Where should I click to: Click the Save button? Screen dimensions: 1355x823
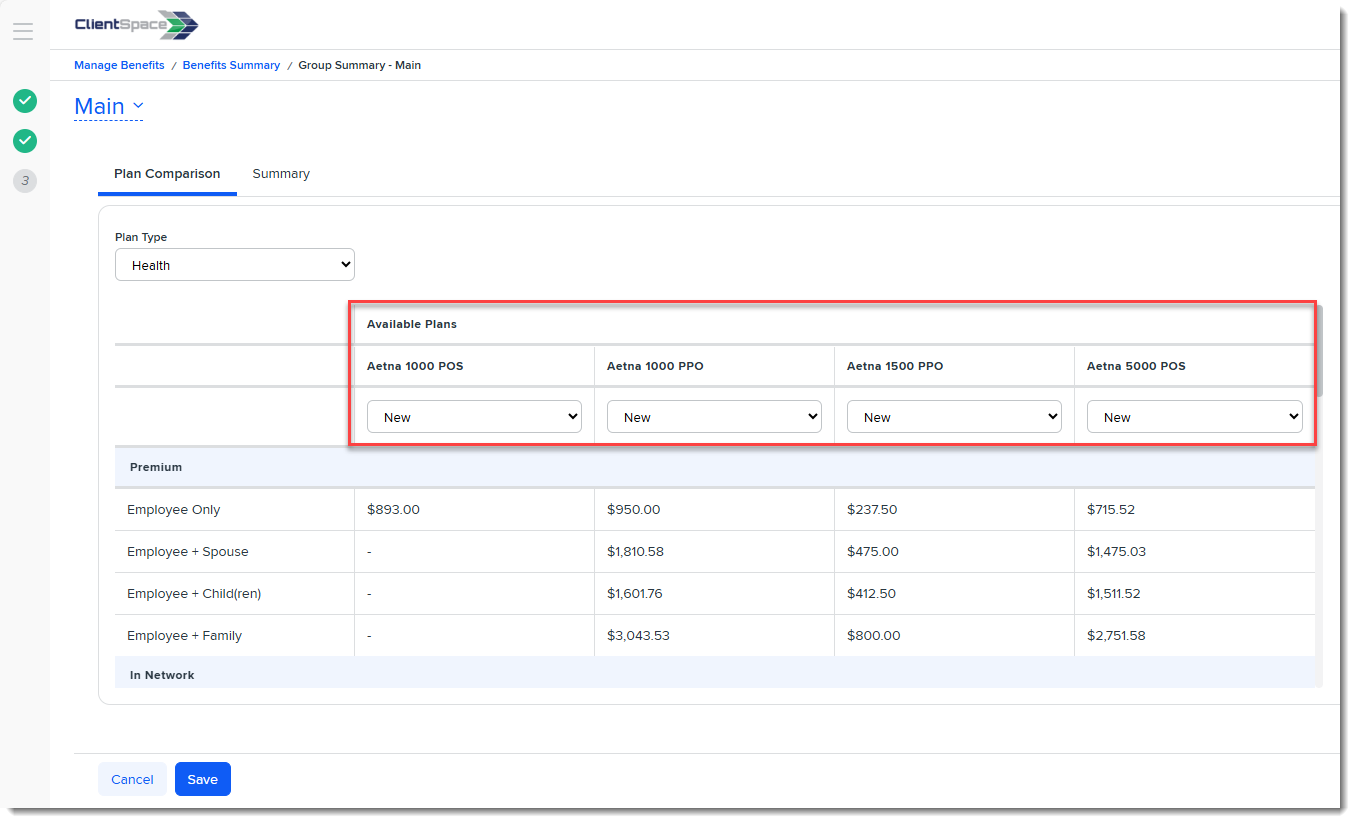click(x=203, y=779)
